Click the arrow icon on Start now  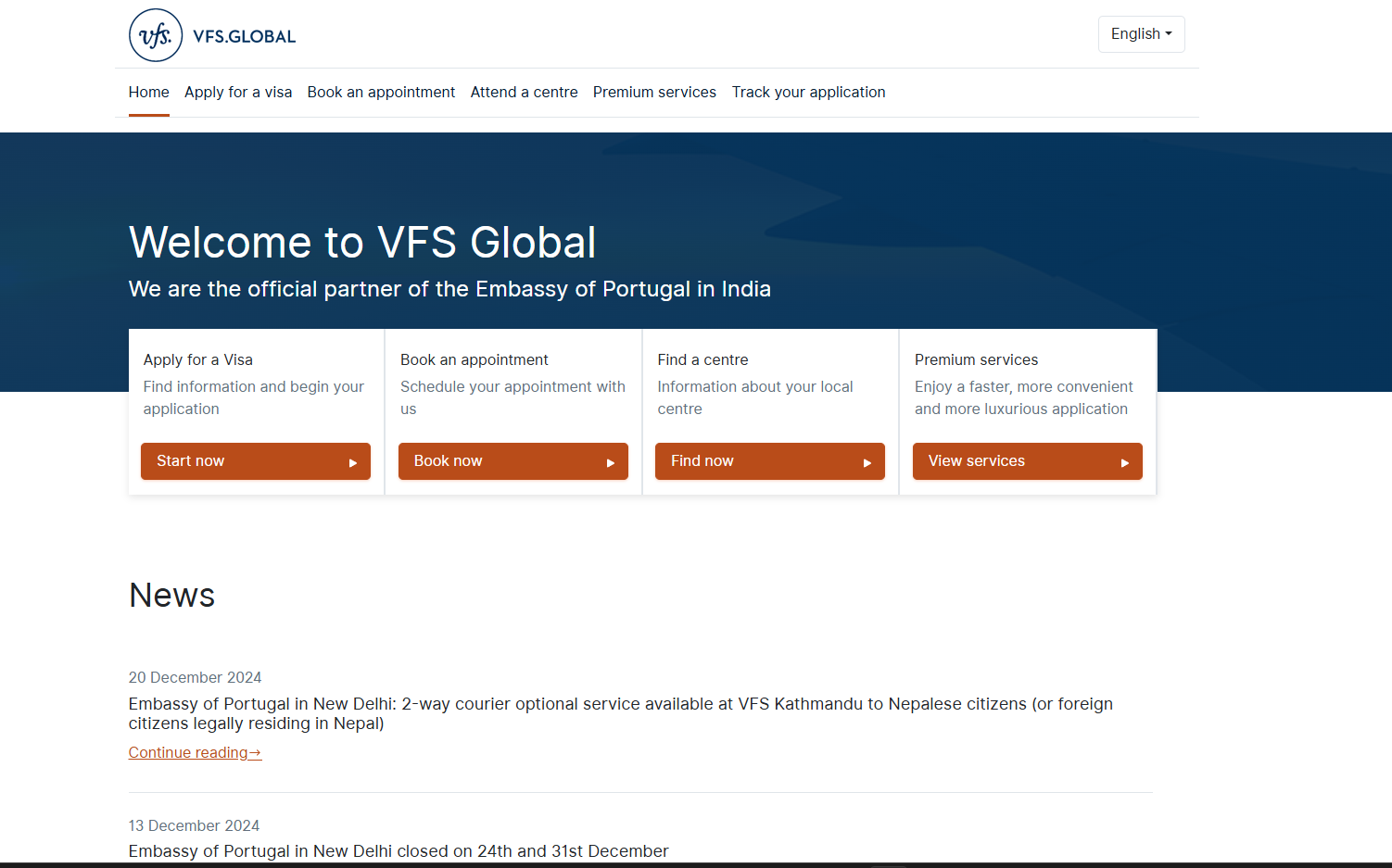(x=352, y=461)
